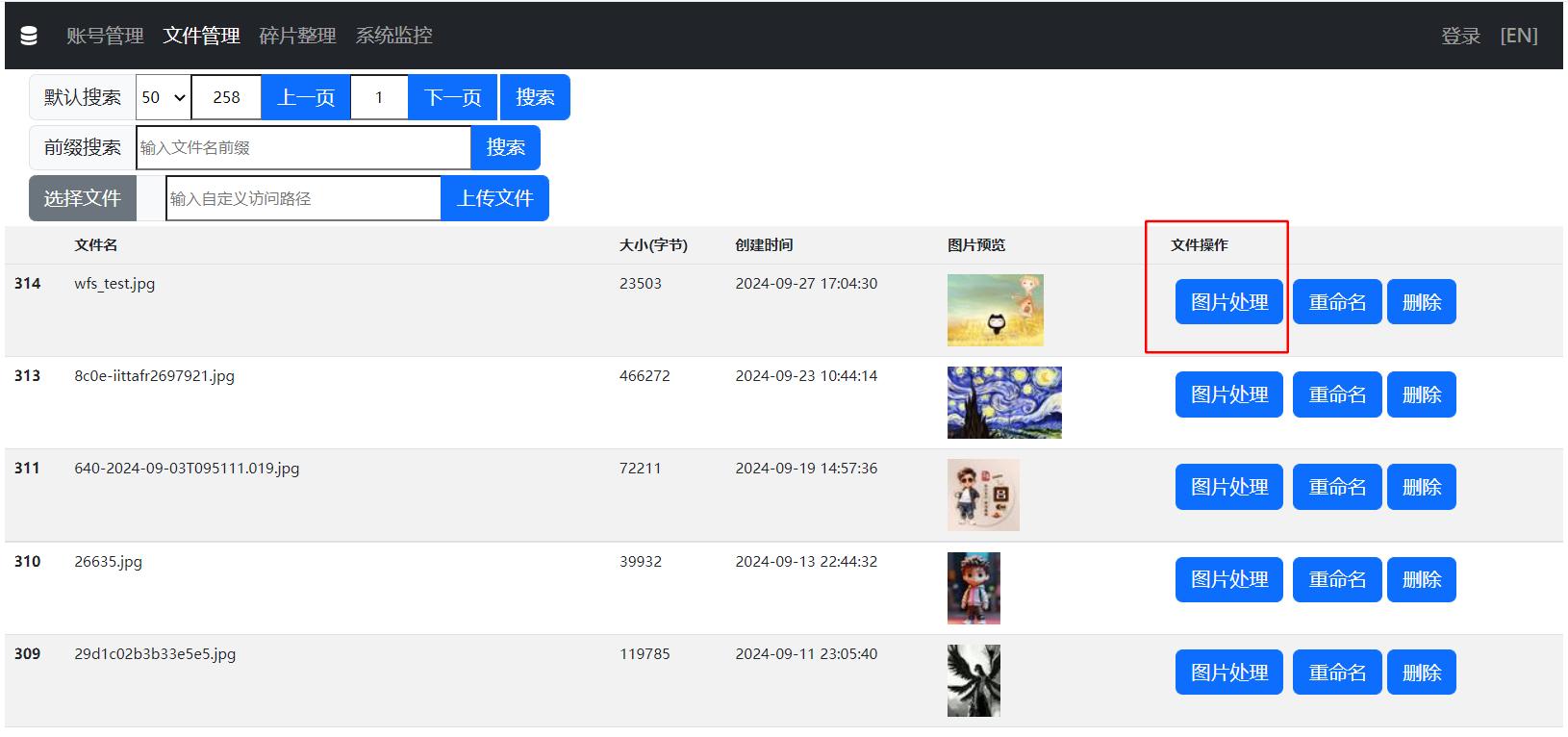Switch to 碎片整理 page
Screen dimensions: 1568x737
click(297, 36)
